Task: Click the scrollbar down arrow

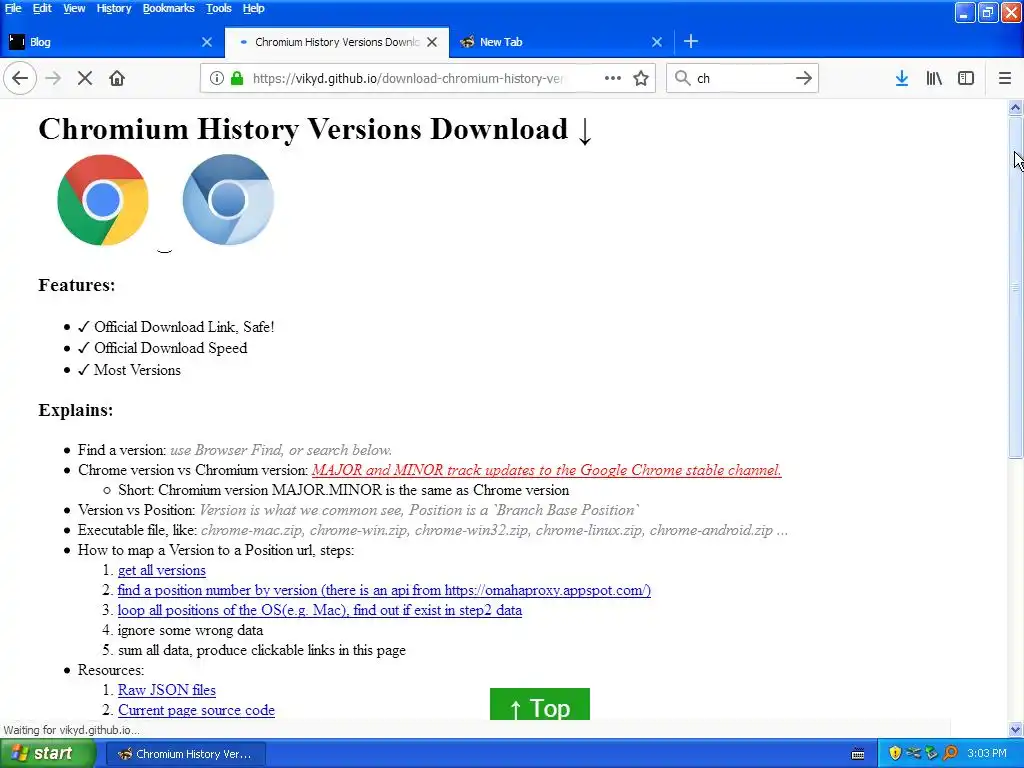Action: 1016,729
